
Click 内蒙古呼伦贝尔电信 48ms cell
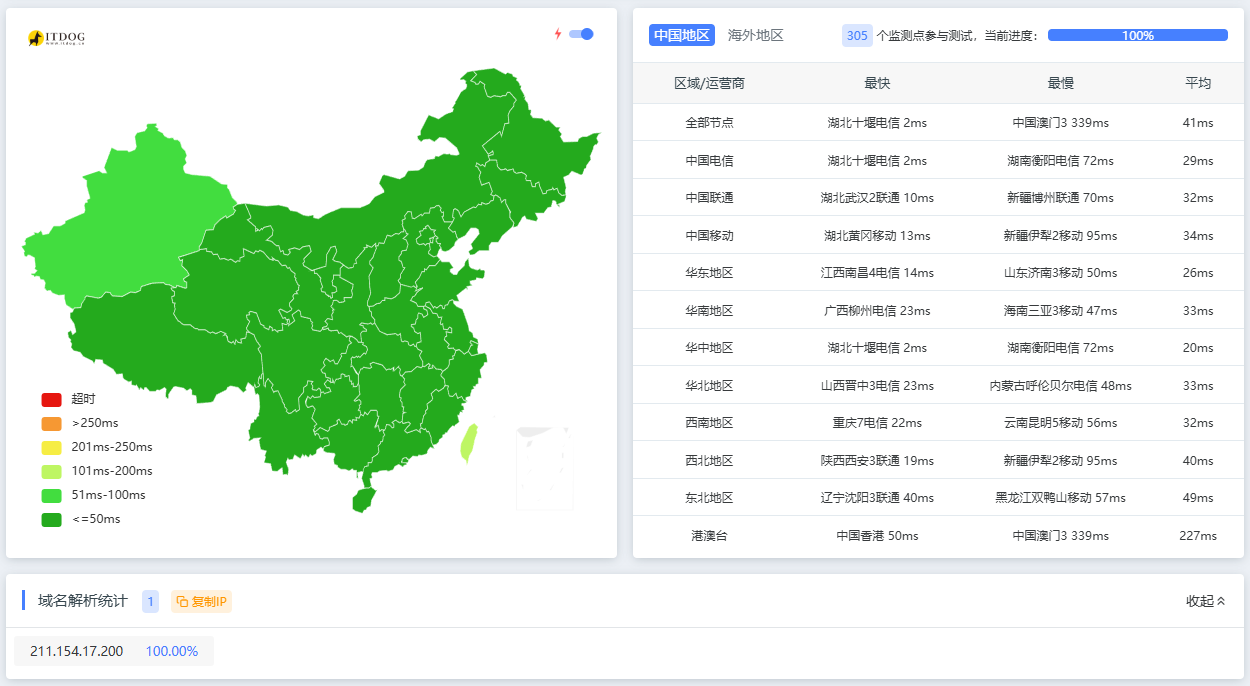click(1060, 385)
